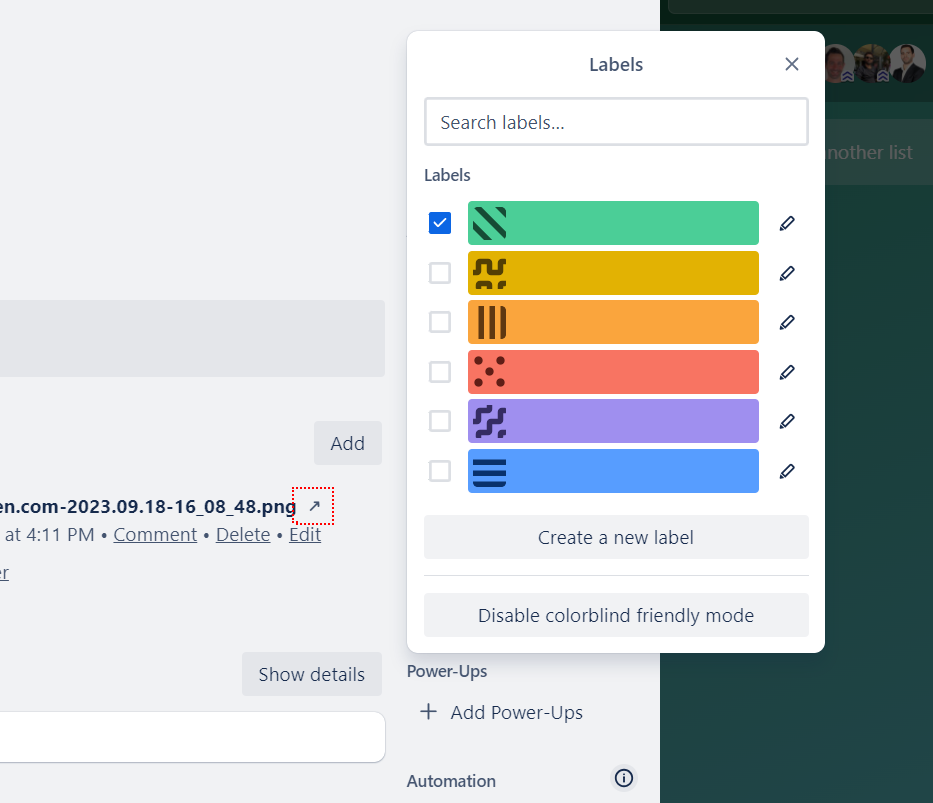Click the middle board member avatar
This screenshot has width=933, height=803.
tap(872, 63)
